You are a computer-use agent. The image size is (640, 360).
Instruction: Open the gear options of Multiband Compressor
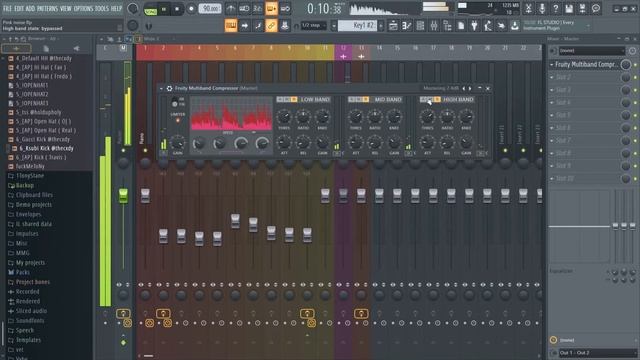(169, 88)
